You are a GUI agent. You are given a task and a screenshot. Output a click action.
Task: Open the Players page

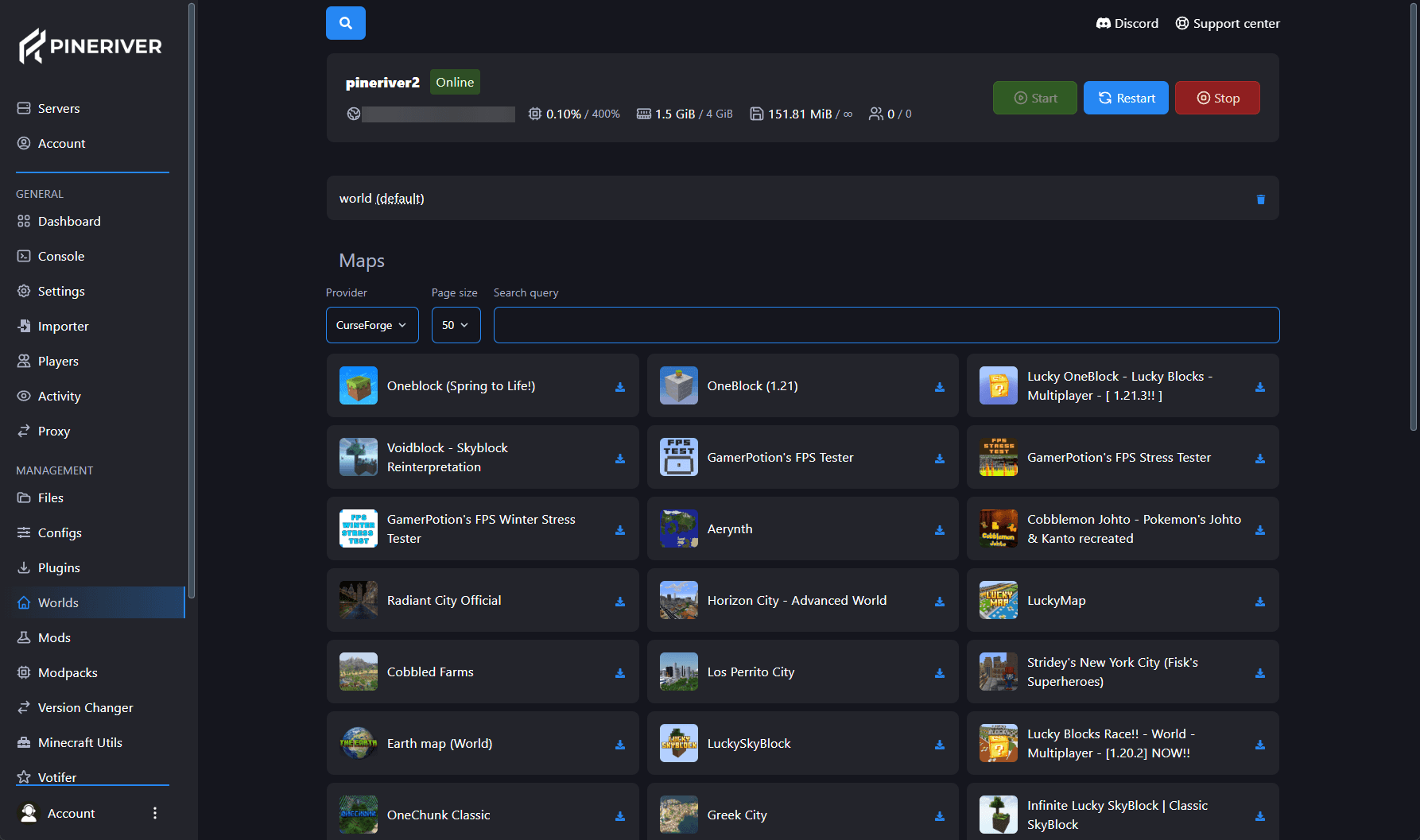point(48,361)
